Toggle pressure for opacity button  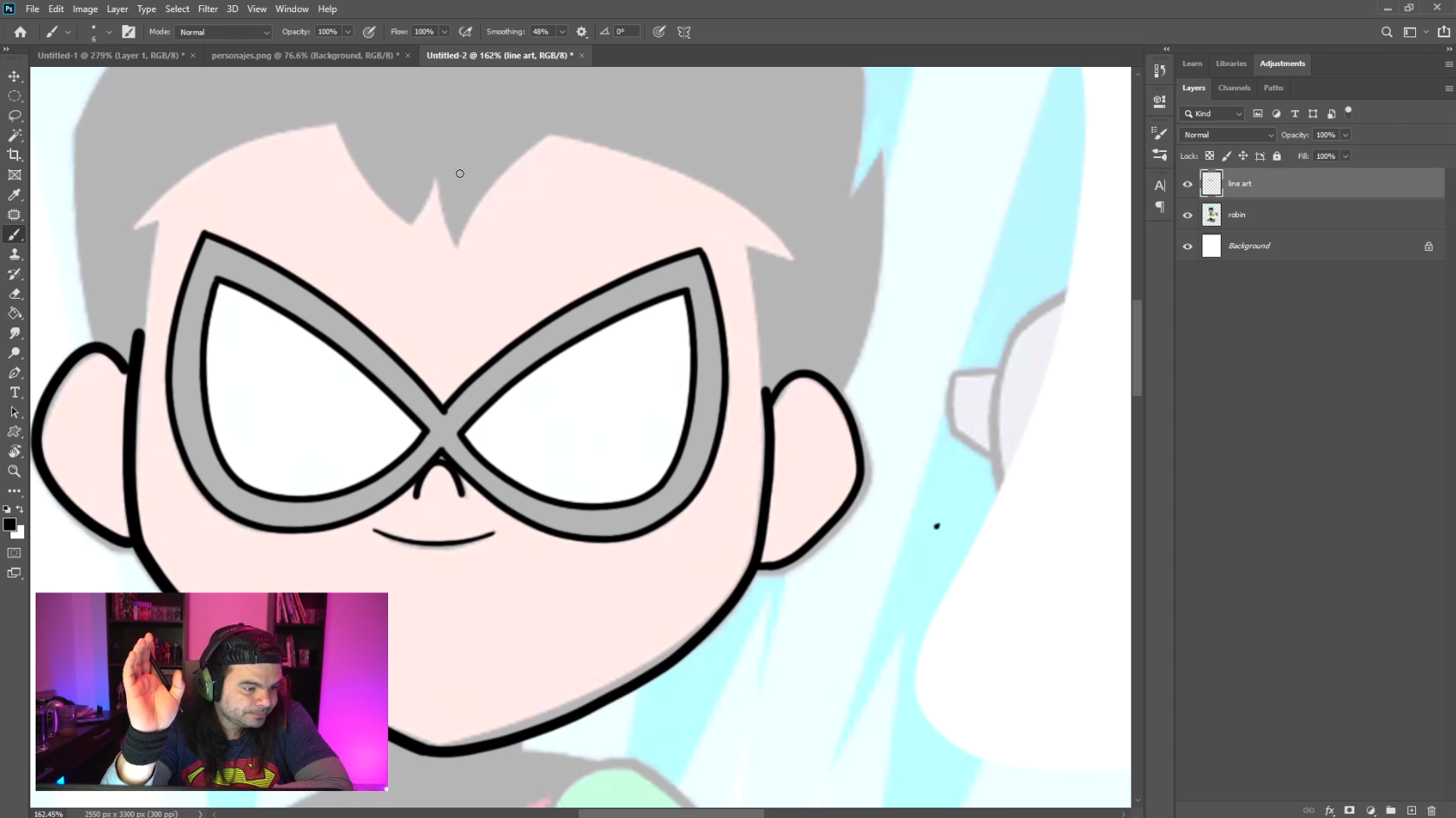point(369,32)
